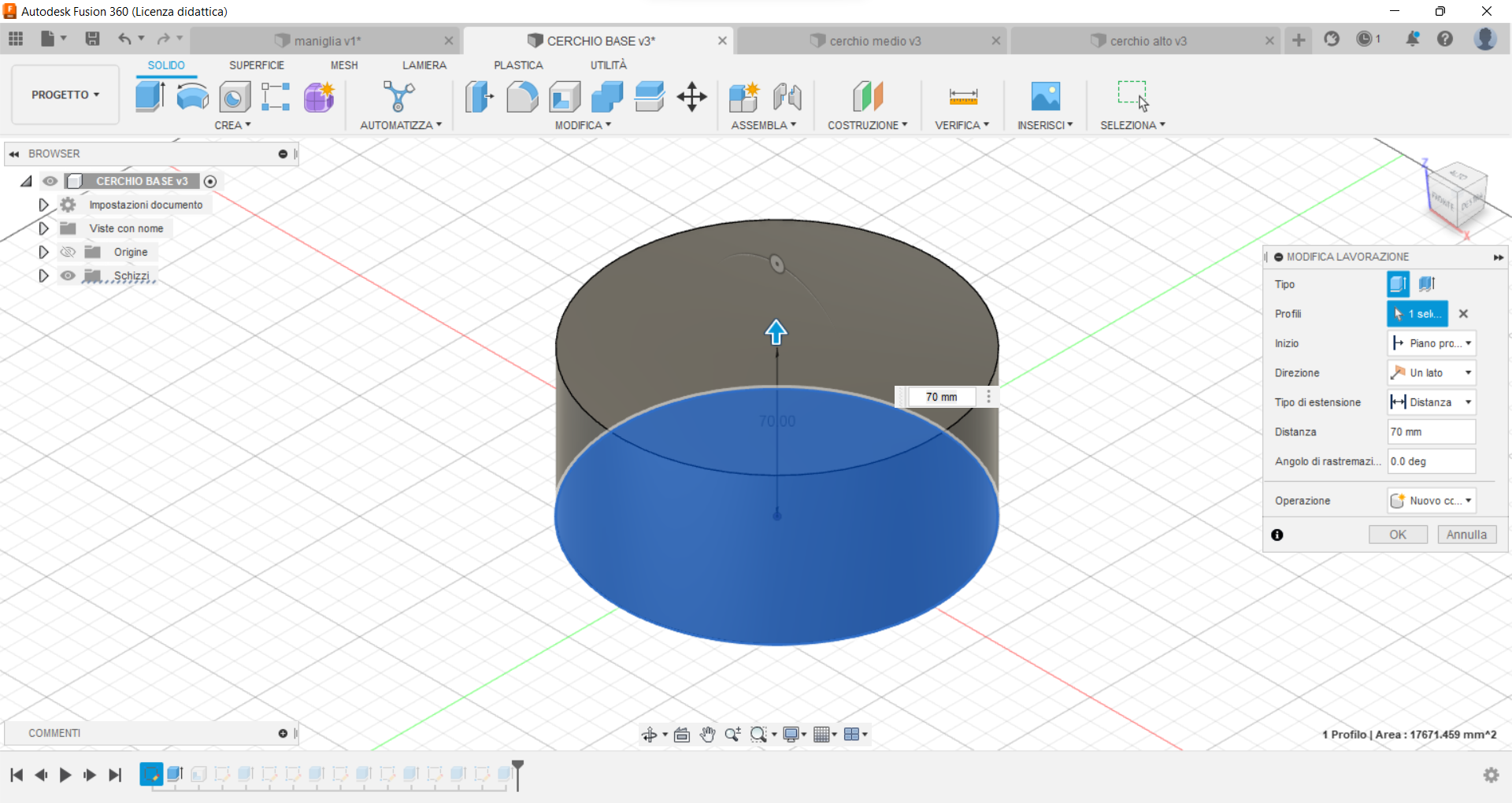Open the Operazione Nuovo cc... dropdown
1512x803 pixels.
[1432, 501]
